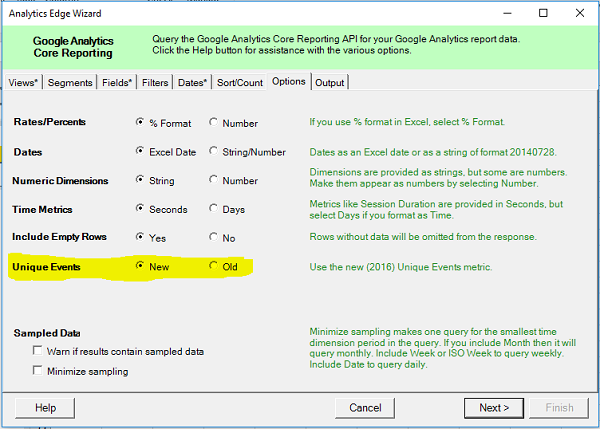Click the 'Use the new (2016) Unique Events metric' hint

point(401,267)
